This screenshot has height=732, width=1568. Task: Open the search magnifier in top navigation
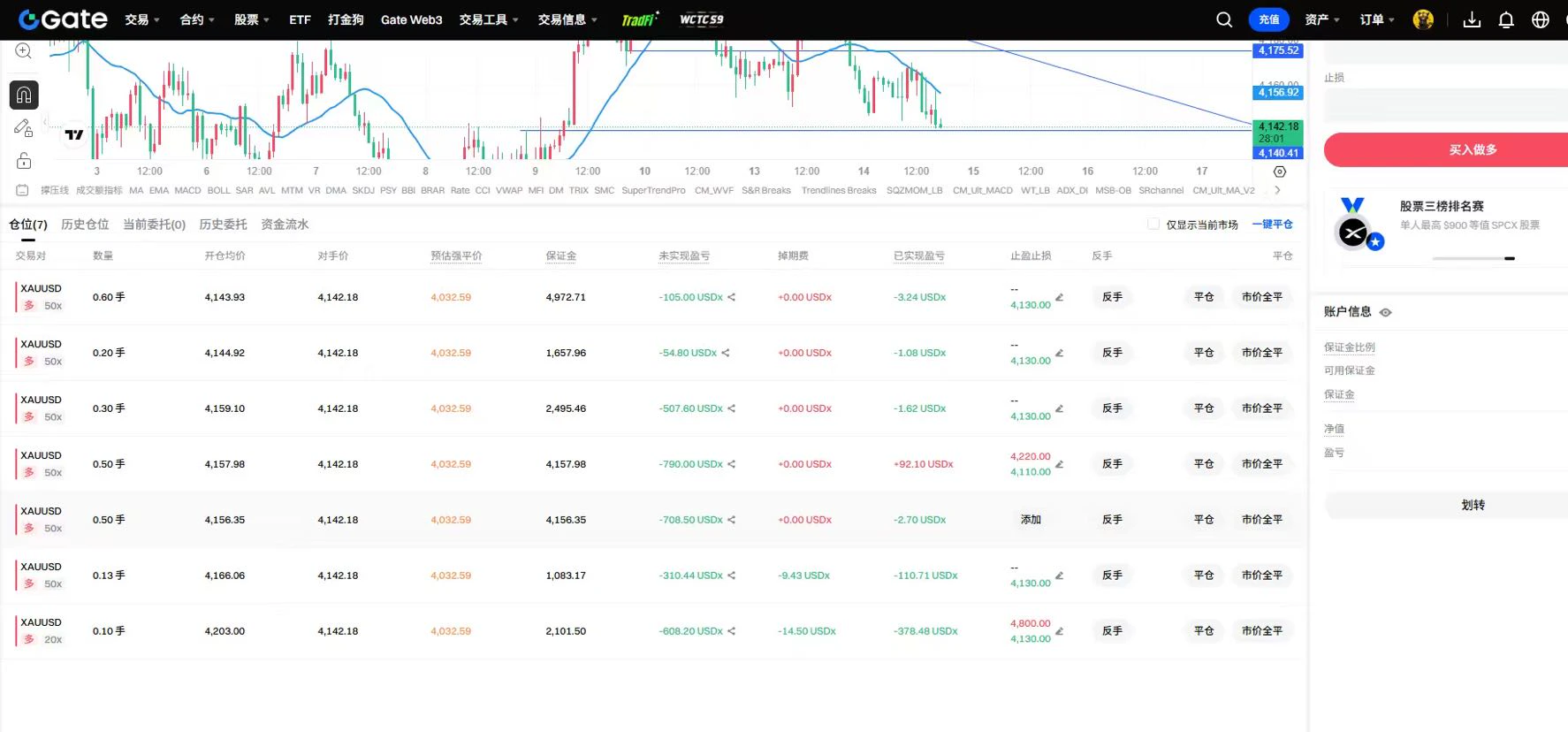coord(1224,19)
